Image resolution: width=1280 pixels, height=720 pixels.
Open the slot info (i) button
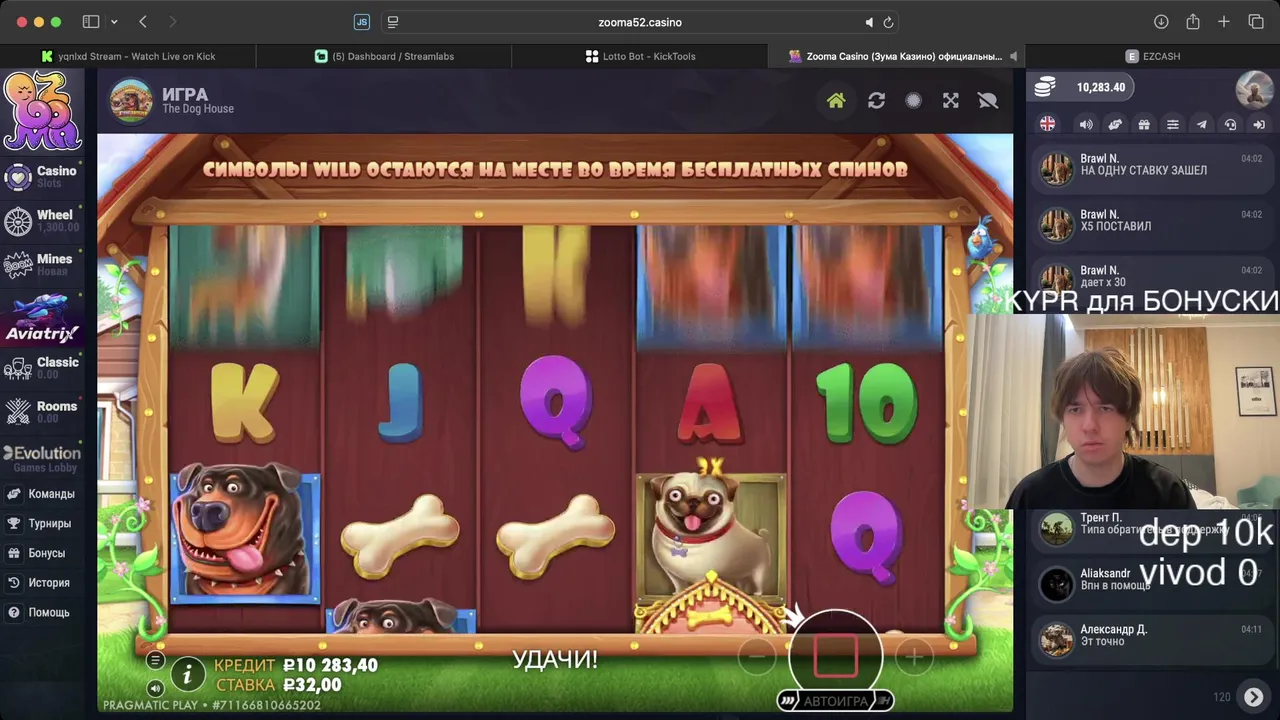pyautogui.click(x=187, y=675)
